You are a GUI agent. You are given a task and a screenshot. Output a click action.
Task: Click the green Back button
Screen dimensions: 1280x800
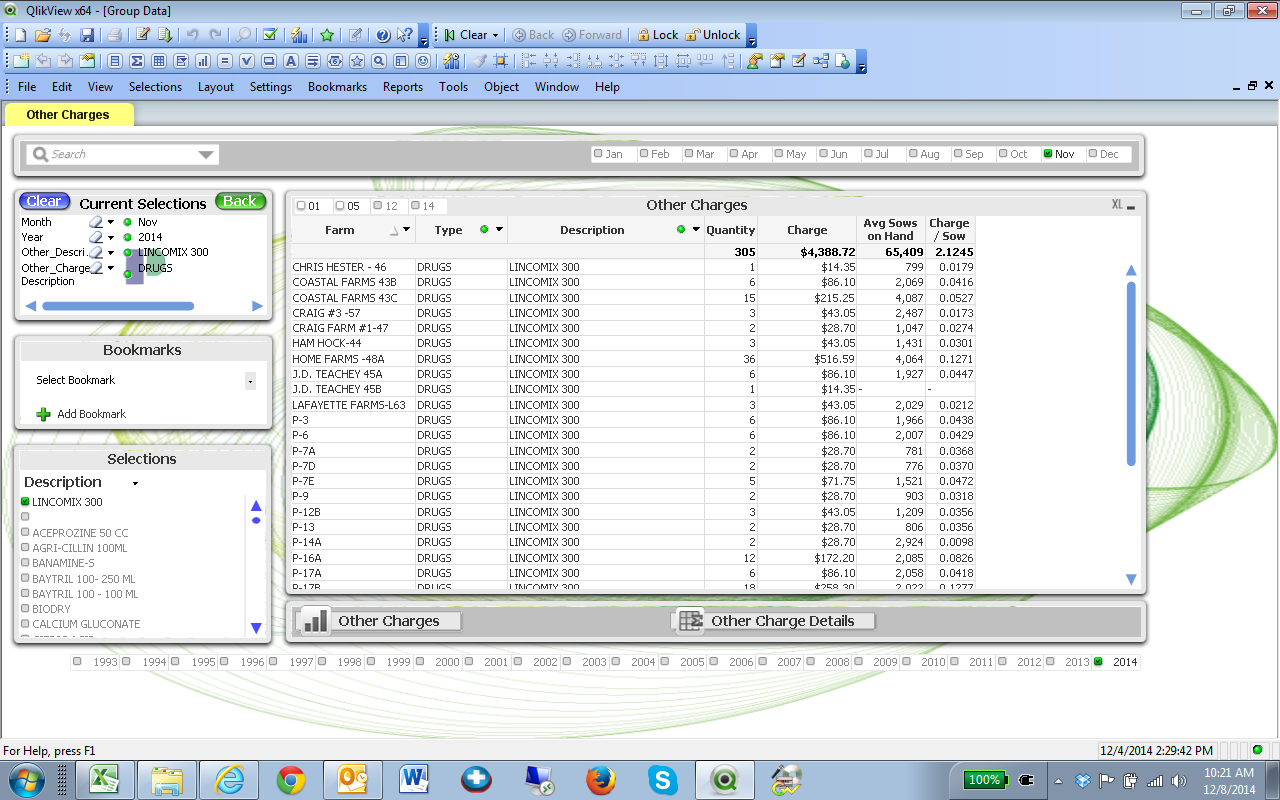click(240, 201)
